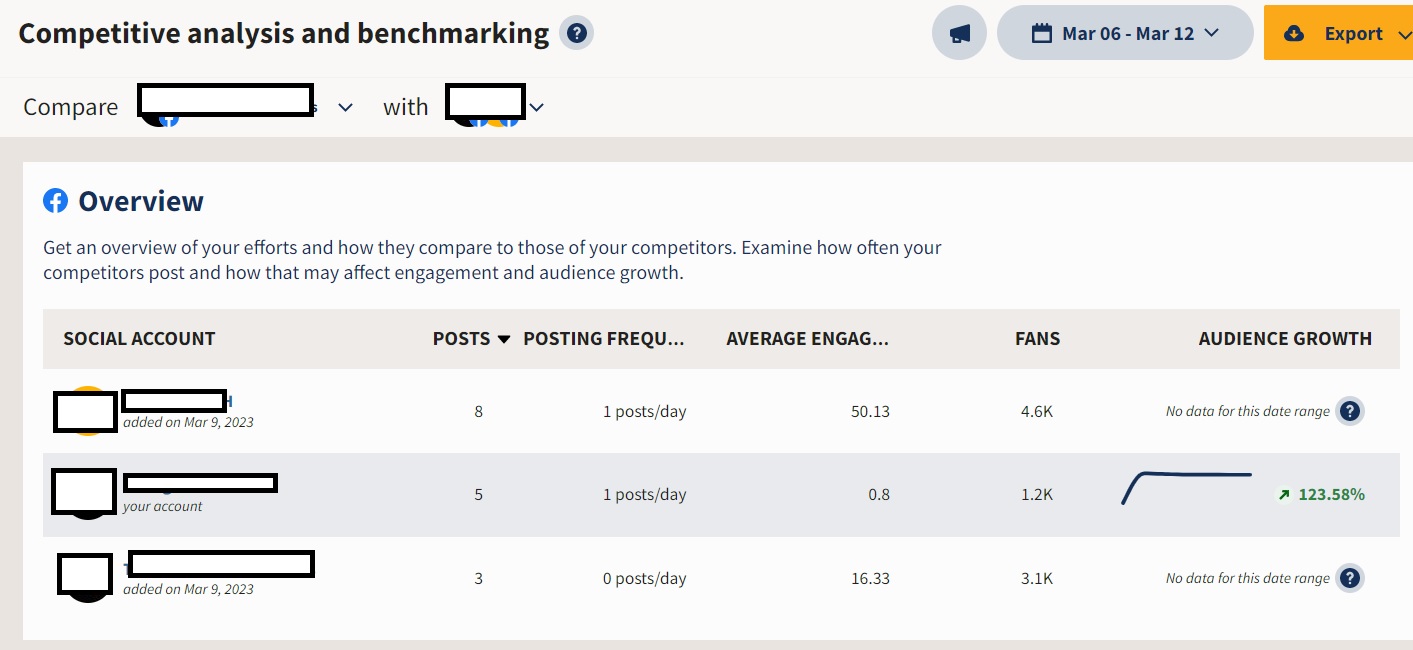This screenshot has height=650, width=1413.
Task: Expand the first Compare account dropdown chevron
Action: tap(345, 107)
